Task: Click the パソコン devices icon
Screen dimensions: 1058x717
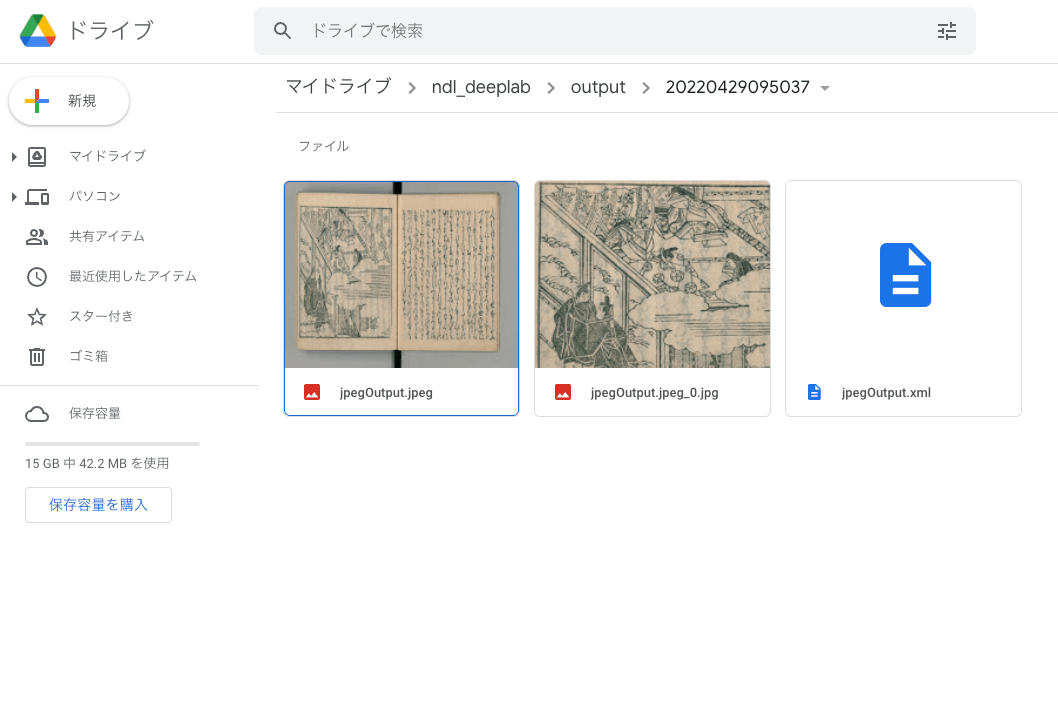Action: [37, 197]
